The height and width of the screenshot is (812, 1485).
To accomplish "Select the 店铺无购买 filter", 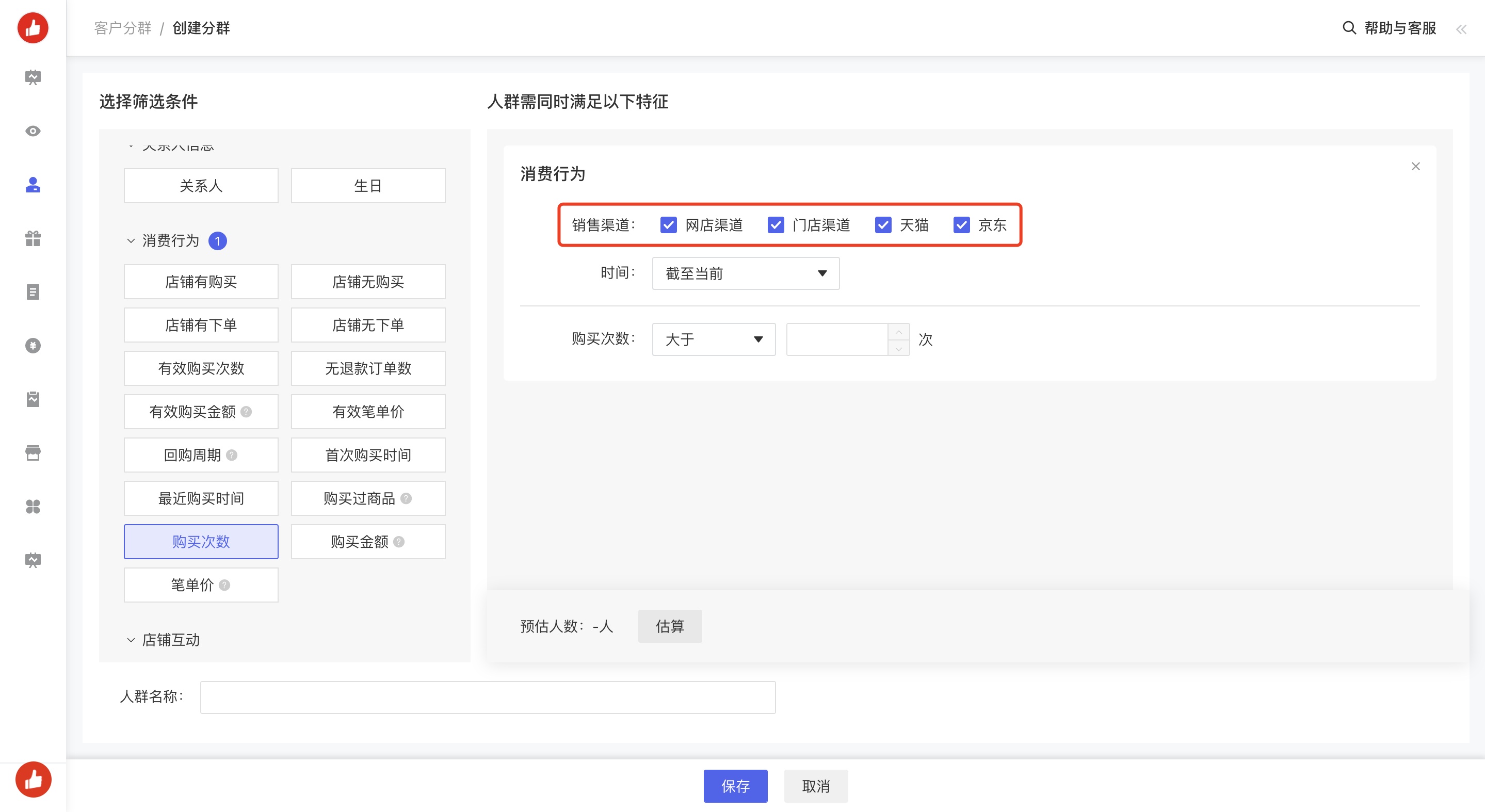I will click(x=368, y=282).
